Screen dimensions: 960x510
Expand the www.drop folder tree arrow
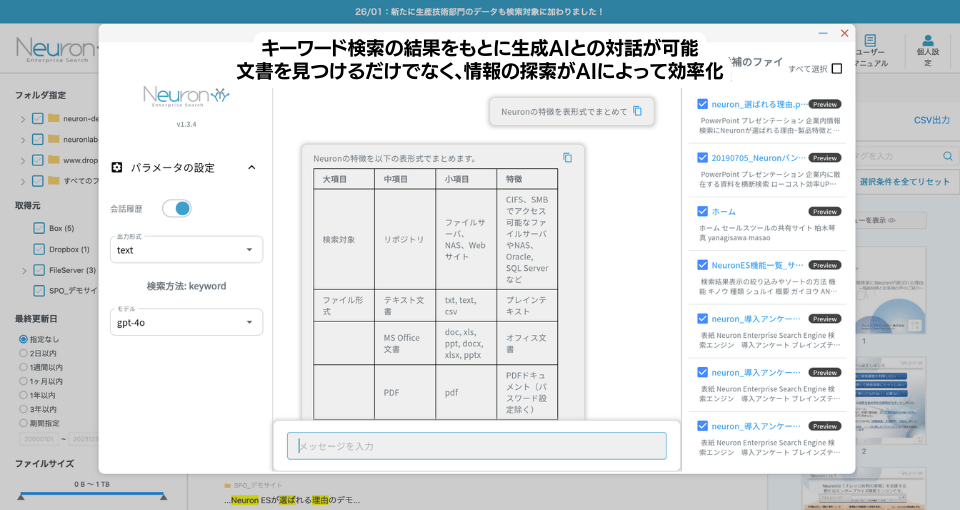click(x=23, y=160)
